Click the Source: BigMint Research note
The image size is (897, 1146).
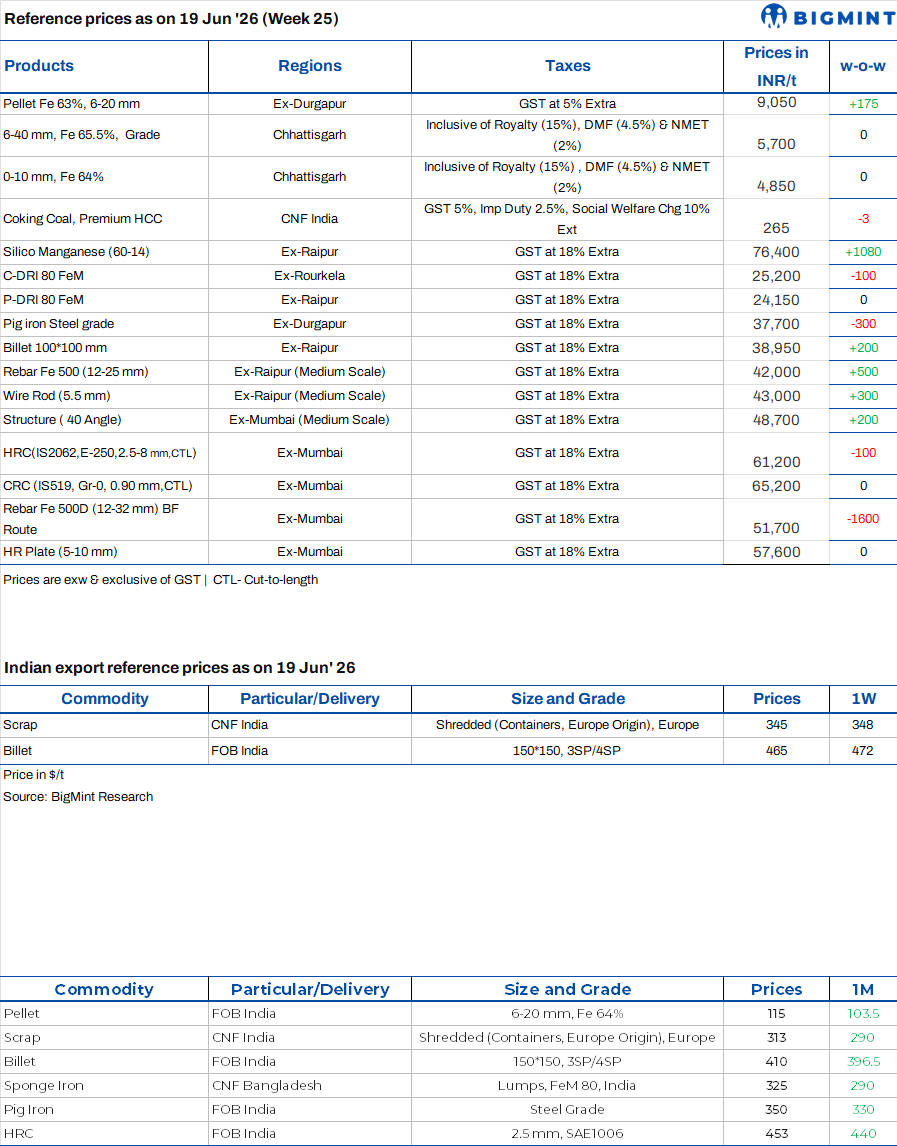[78, 797]
